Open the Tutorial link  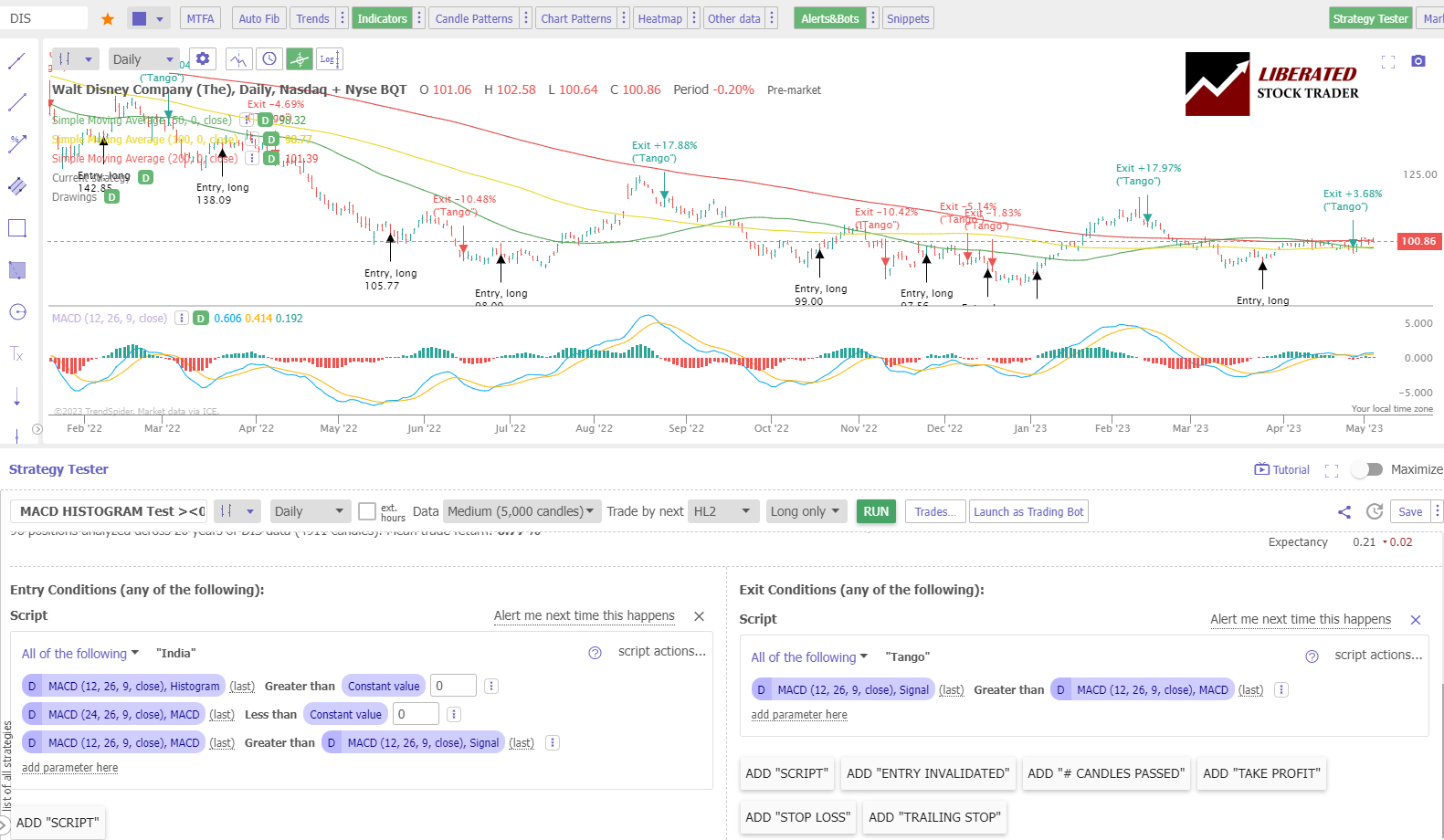pyautogui.click(x=1282, y=469)
